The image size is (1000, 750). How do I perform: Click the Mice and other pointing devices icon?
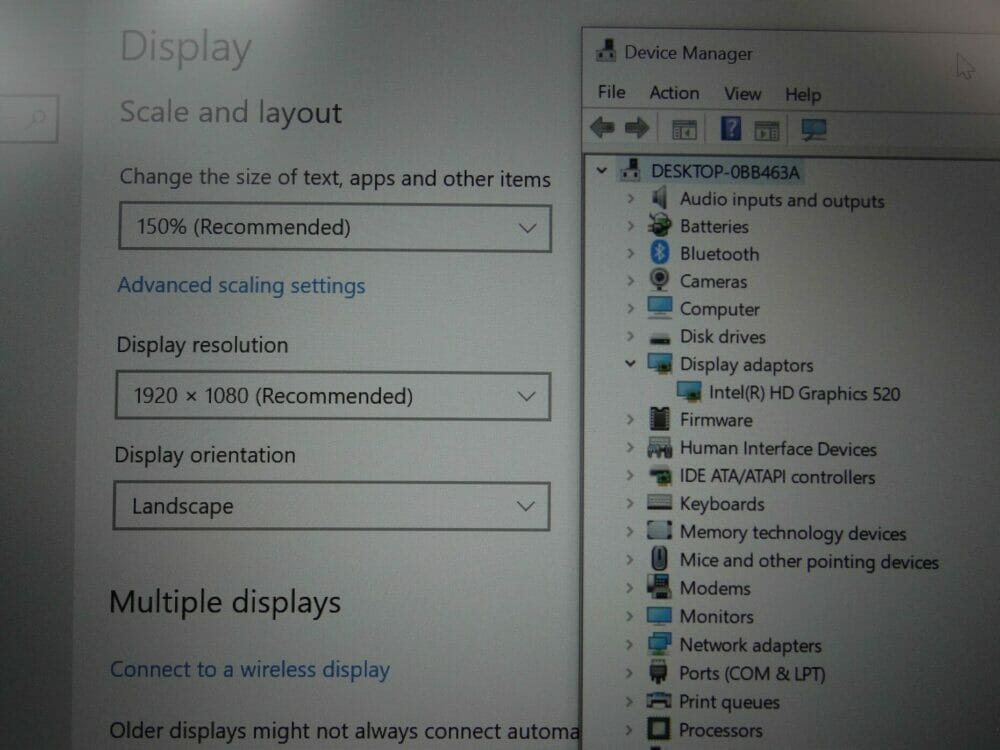click(x=659, y=558)
